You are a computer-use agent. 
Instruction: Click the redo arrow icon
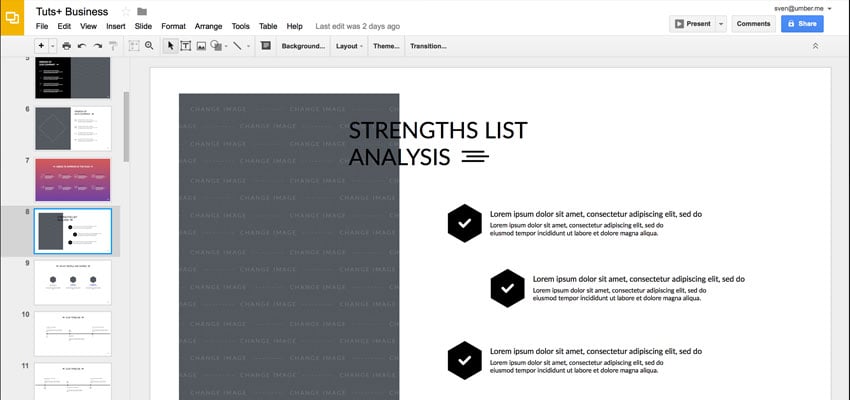coord(97,46)
